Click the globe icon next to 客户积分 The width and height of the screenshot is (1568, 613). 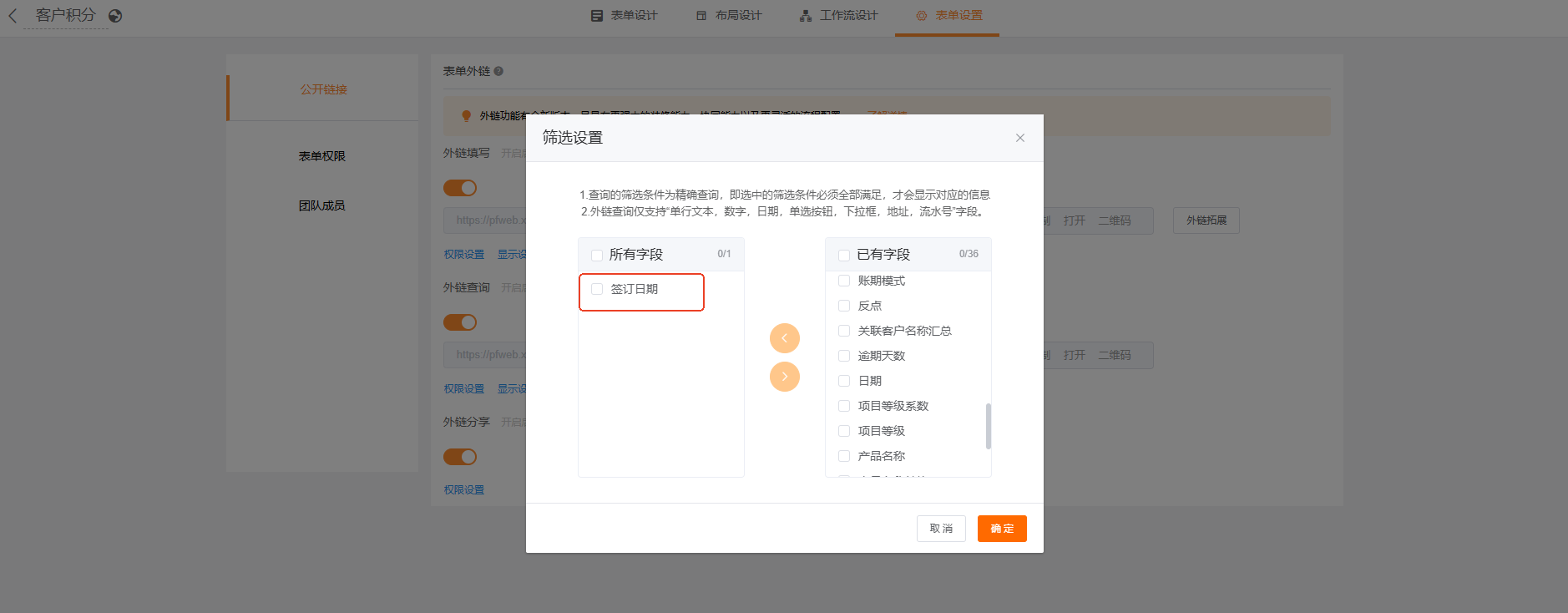115,16
